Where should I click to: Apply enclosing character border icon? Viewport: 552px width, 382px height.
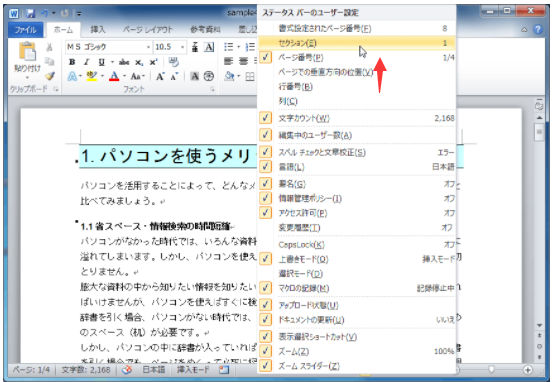[209, 47]
